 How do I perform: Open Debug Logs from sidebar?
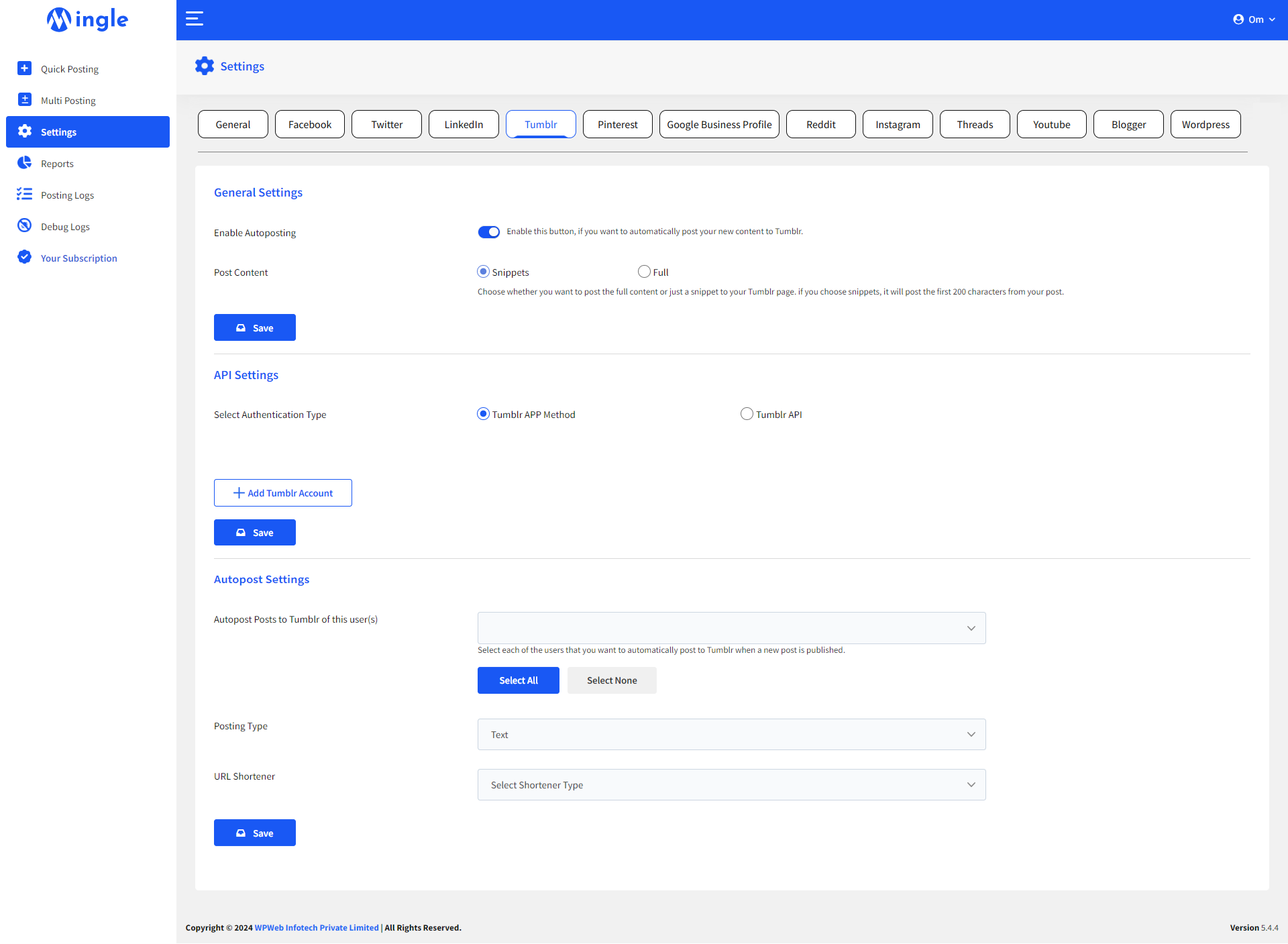pyautogui.click(x=88, y=226)
